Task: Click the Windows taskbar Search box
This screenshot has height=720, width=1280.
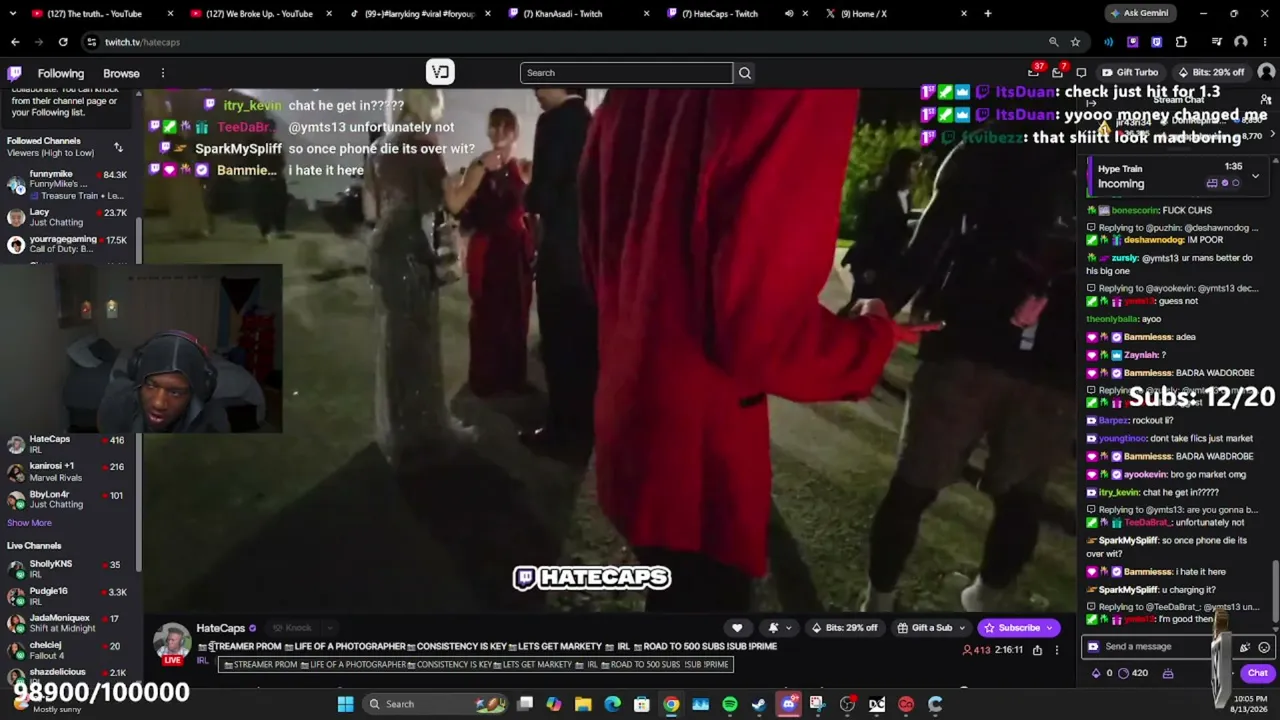Action: coord(435,704)
